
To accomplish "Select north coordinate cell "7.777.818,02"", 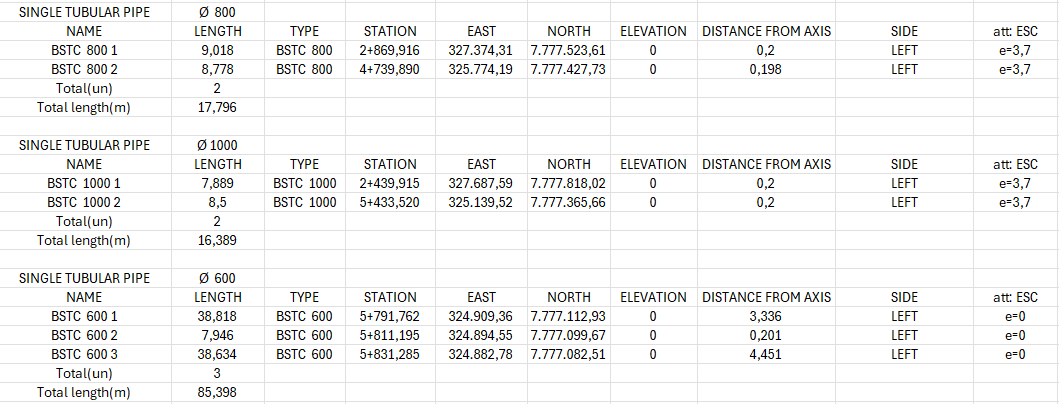I will [568, 183].
